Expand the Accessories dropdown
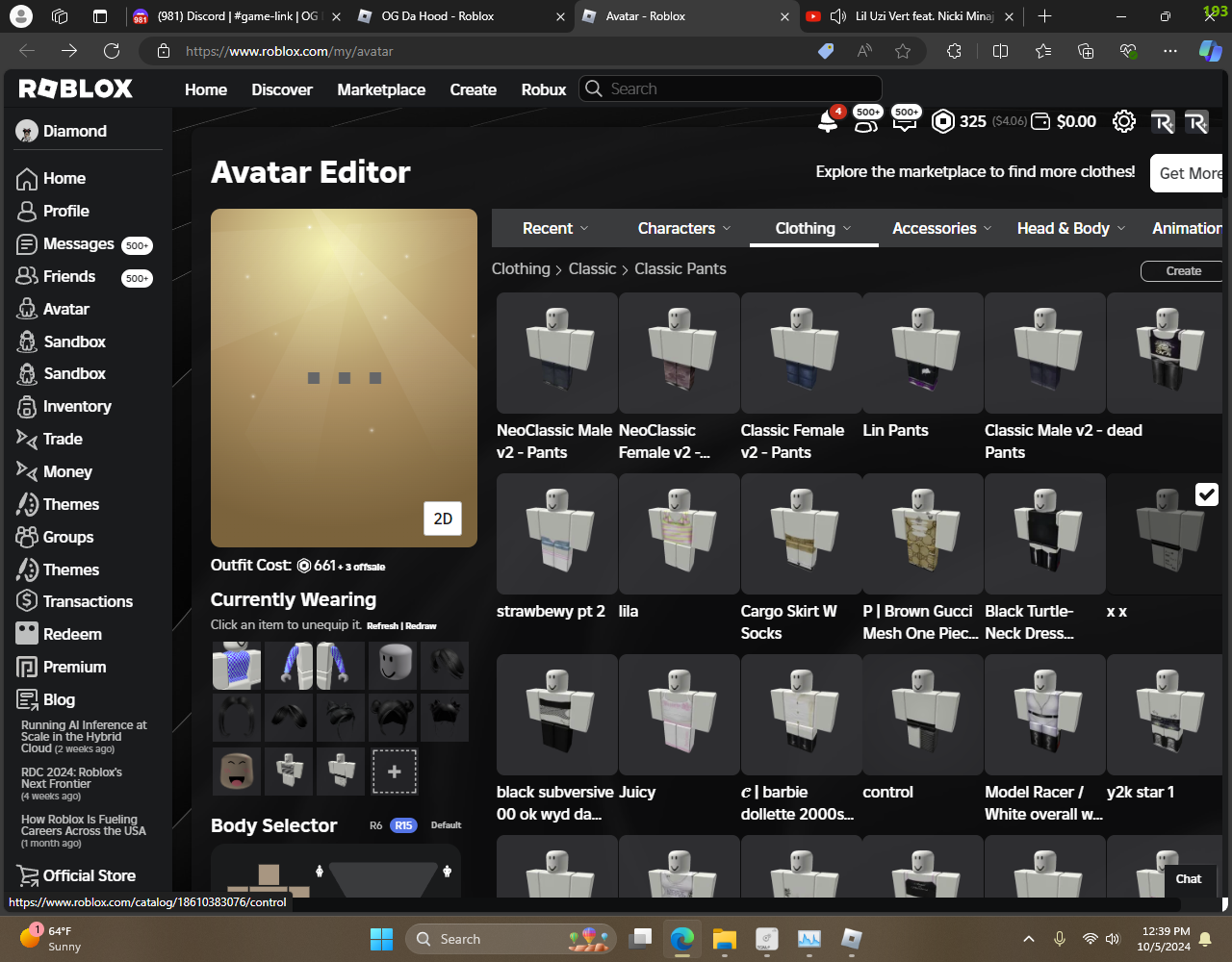The width and height of the screenshot is (1232, 962). (x=942, y=228)
